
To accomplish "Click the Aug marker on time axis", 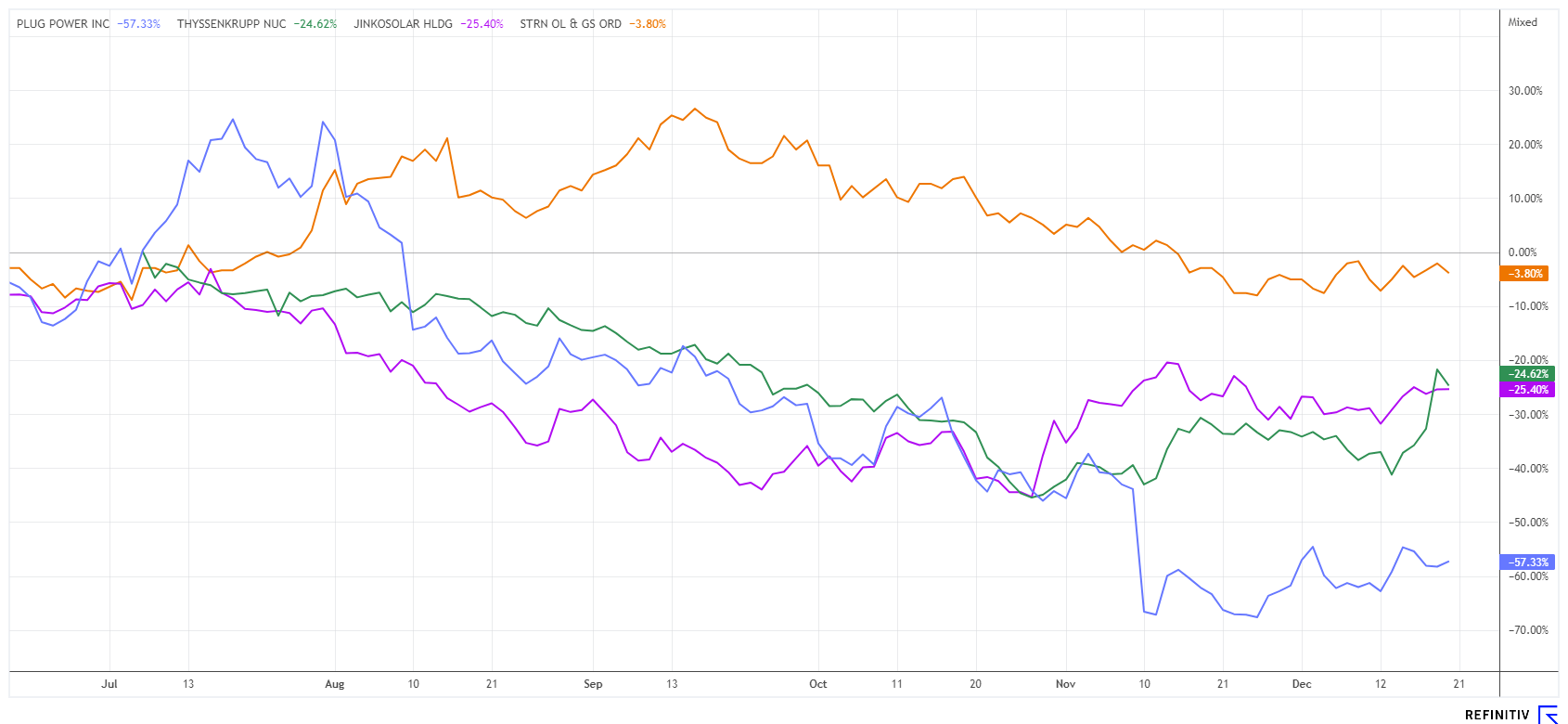I will [x=335, y=684].
